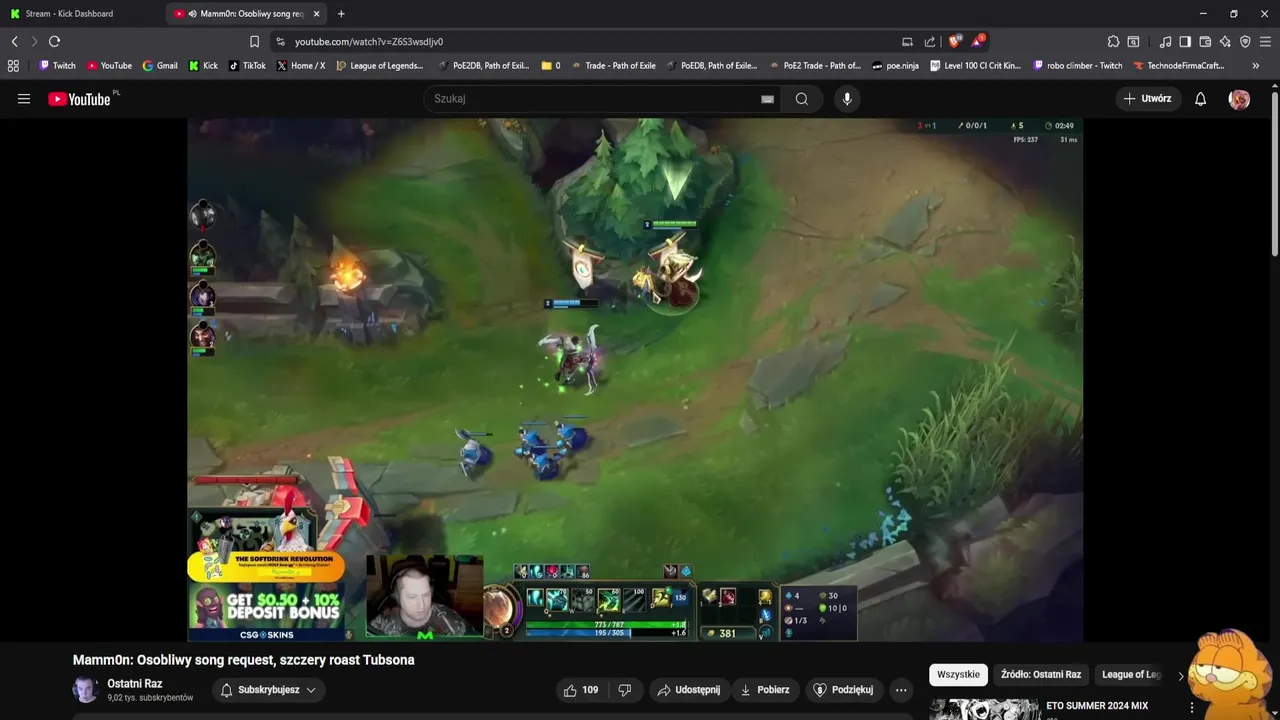Click the Podziękuj thanks button

(x=843, y=690)
